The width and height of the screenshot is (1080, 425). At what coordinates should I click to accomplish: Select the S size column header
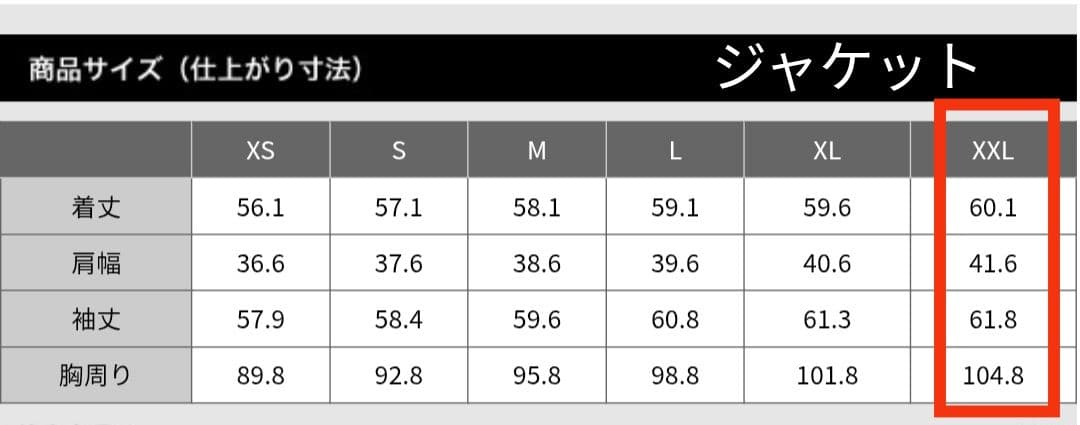pyautogui.click(x=399, y=151)
